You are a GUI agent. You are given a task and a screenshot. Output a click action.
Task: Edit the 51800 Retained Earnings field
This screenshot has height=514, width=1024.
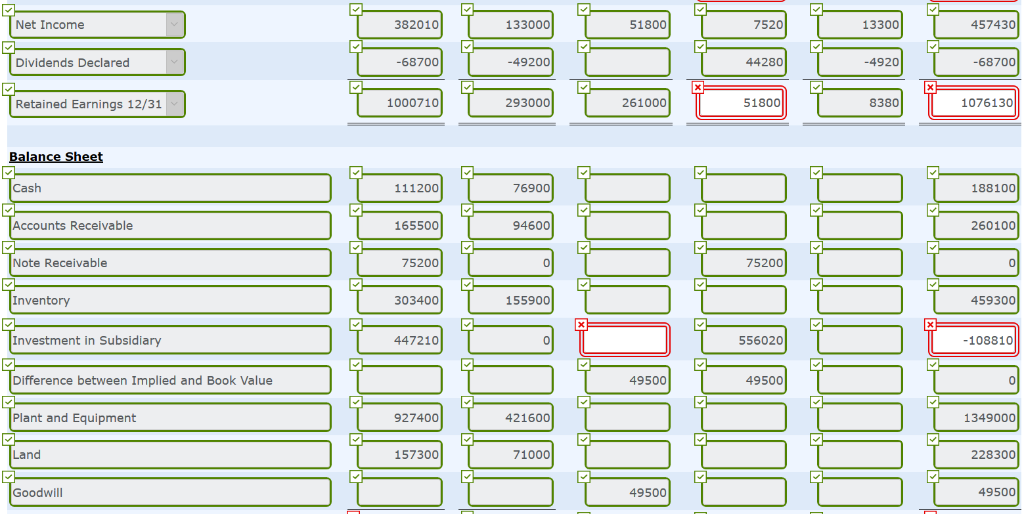pyautogui.click(x=741, y=103)
